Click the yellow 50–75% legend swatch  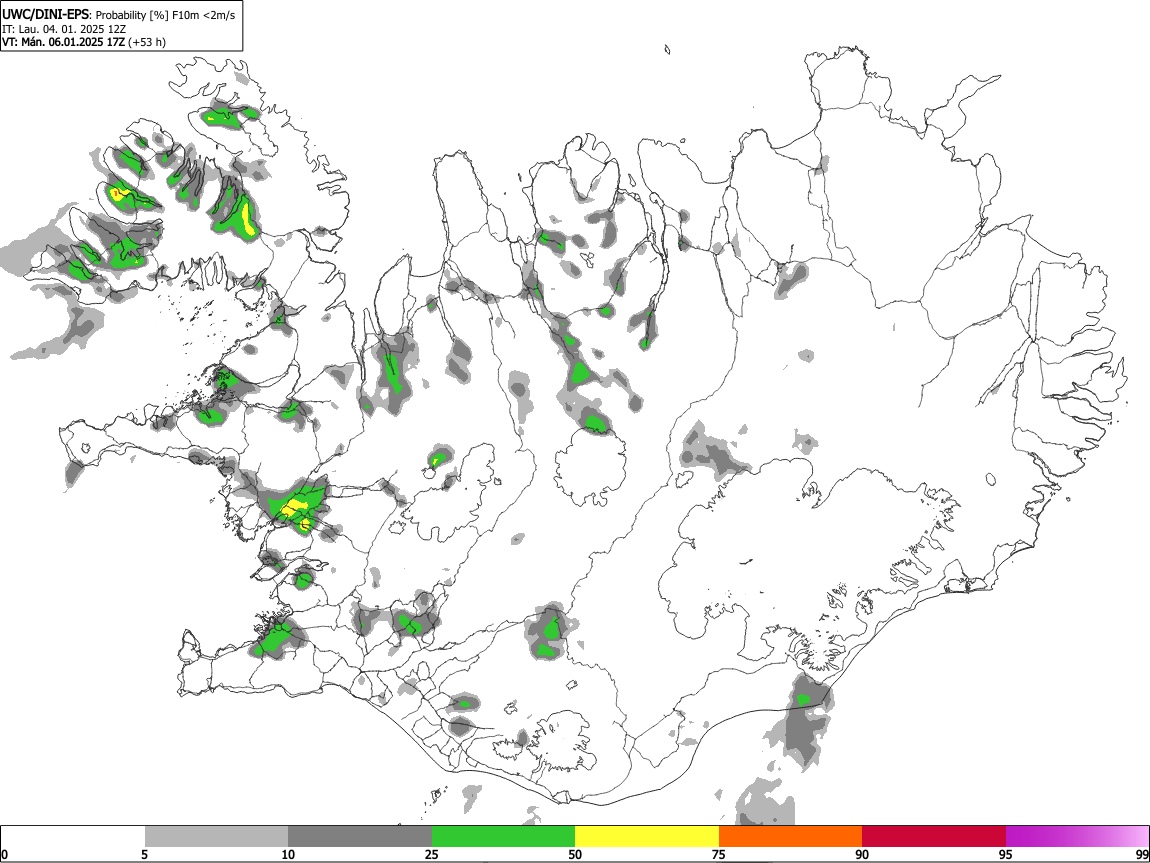point(647,836)
